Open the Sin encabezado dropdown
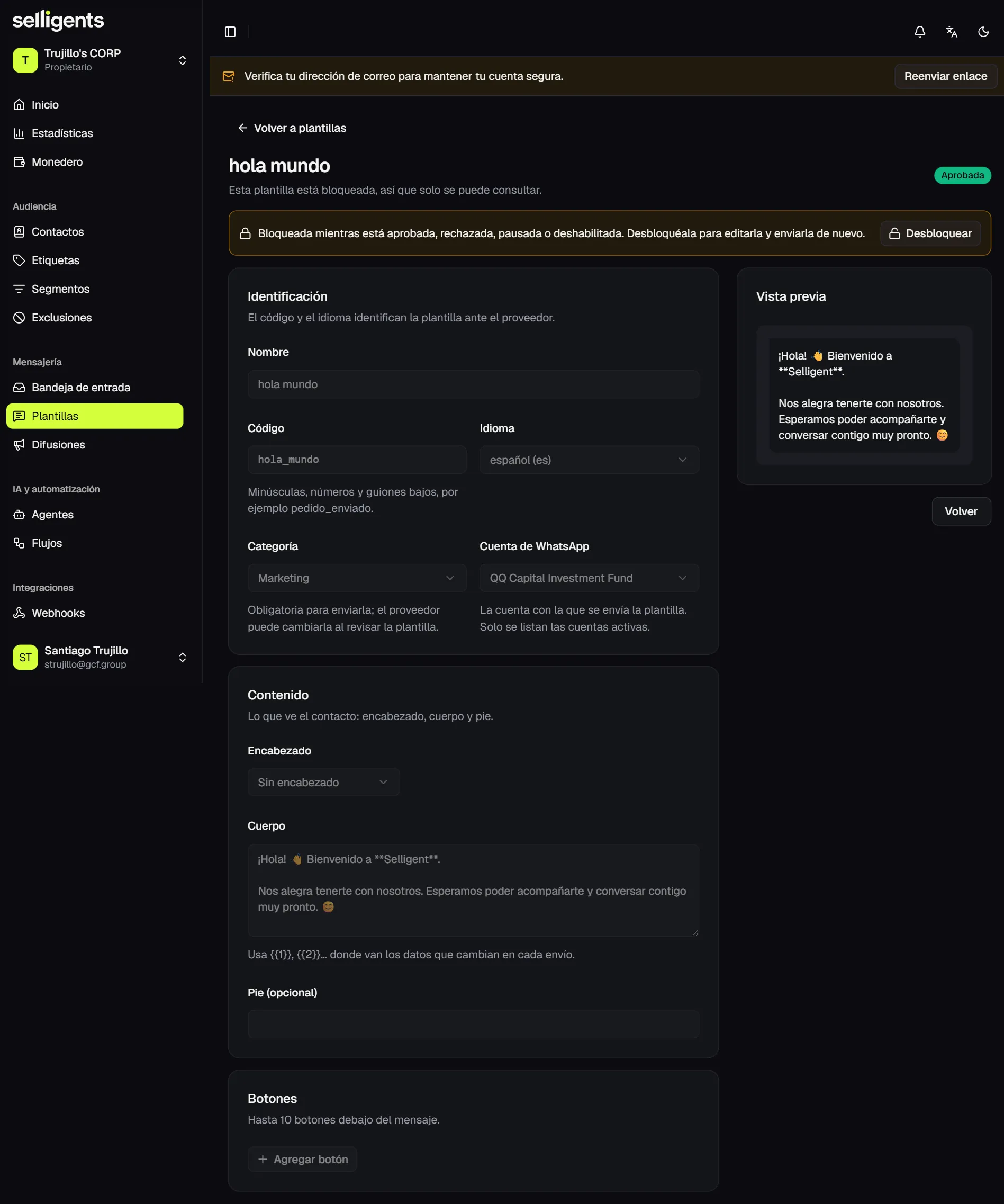The width and height of the screenshot is (1004, 1204). [323, 782]
